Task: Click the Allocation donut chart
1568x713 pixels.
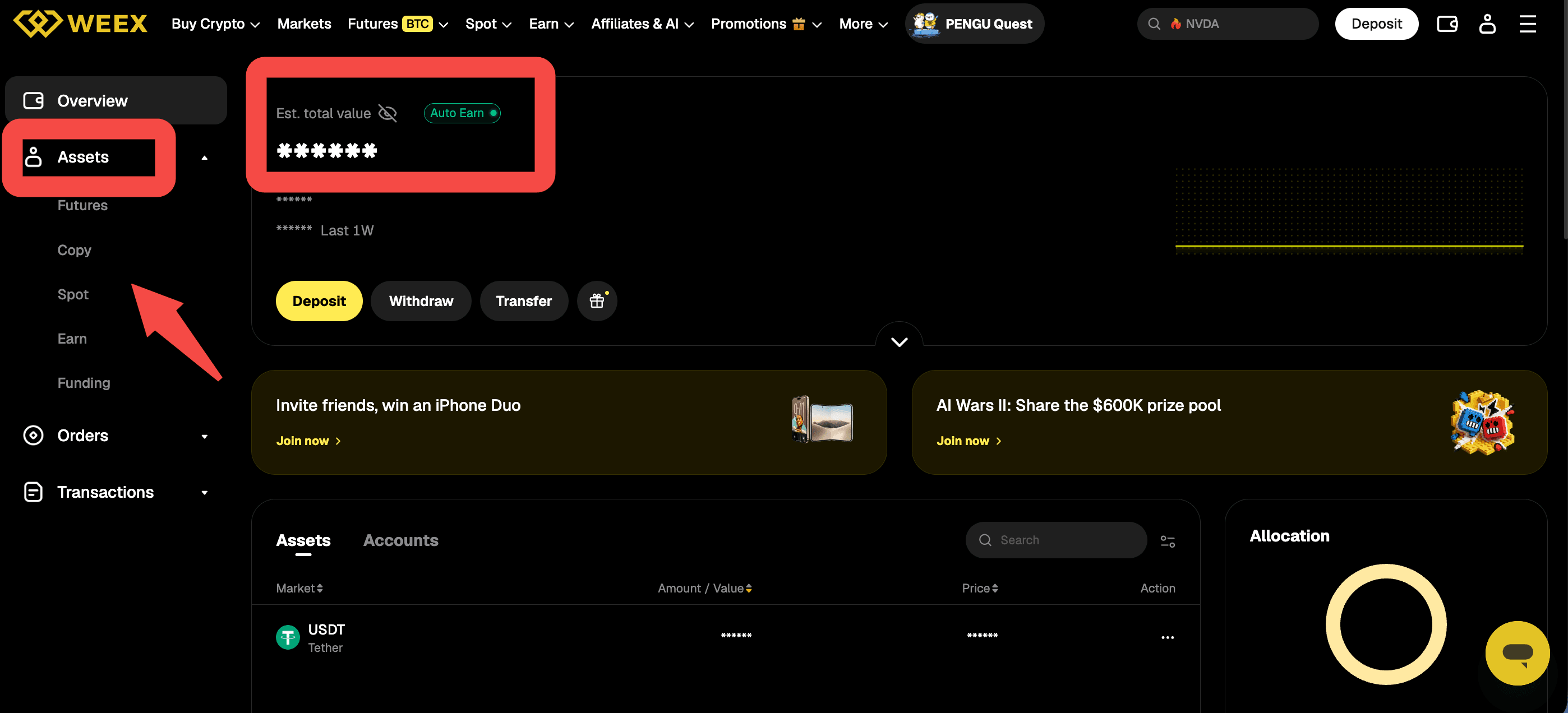Action: (1386, 624)
